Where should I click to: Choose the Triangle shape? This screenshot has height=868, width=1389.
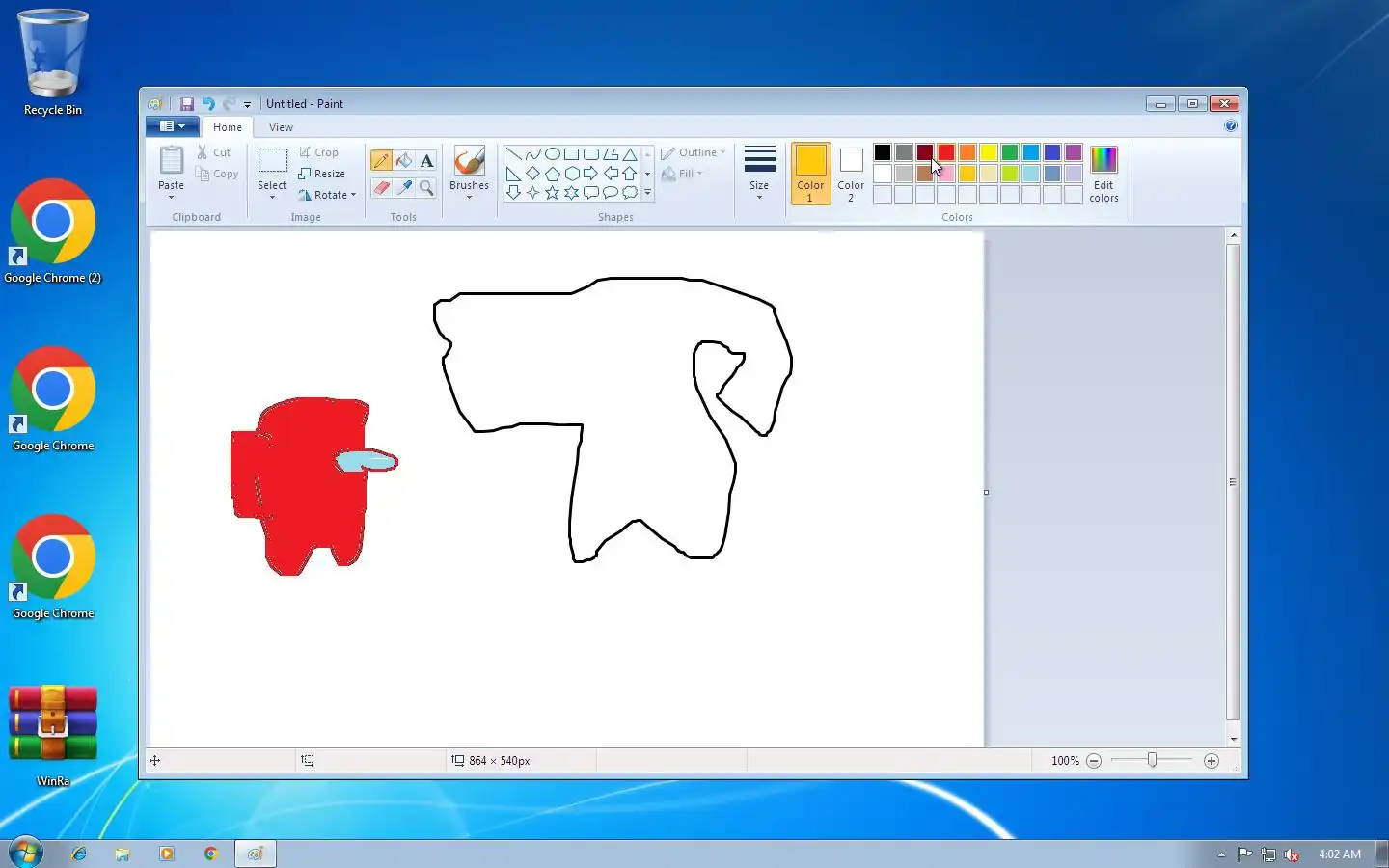630,154
